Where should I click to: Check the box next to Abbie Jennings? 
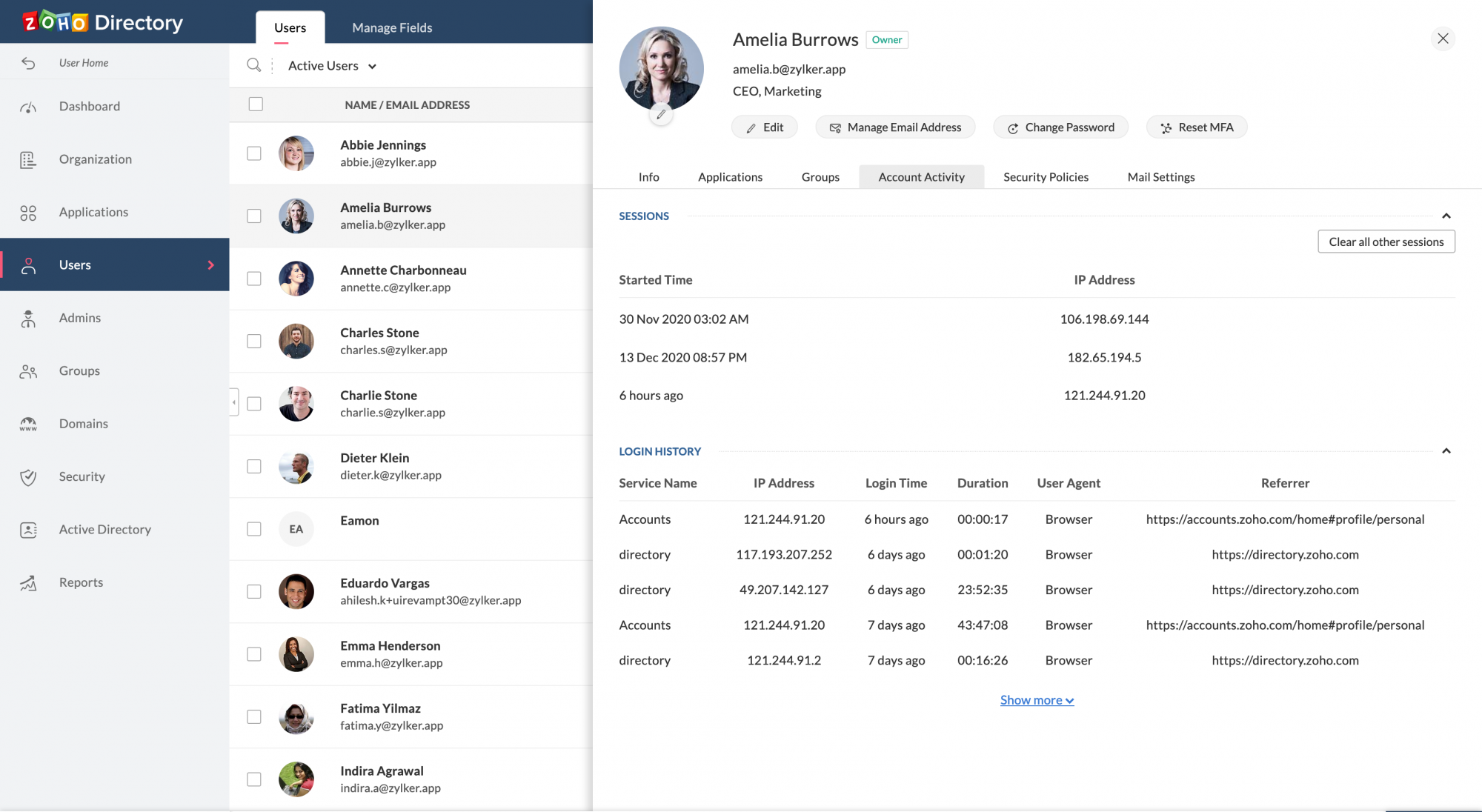click(x=254, y=153)
